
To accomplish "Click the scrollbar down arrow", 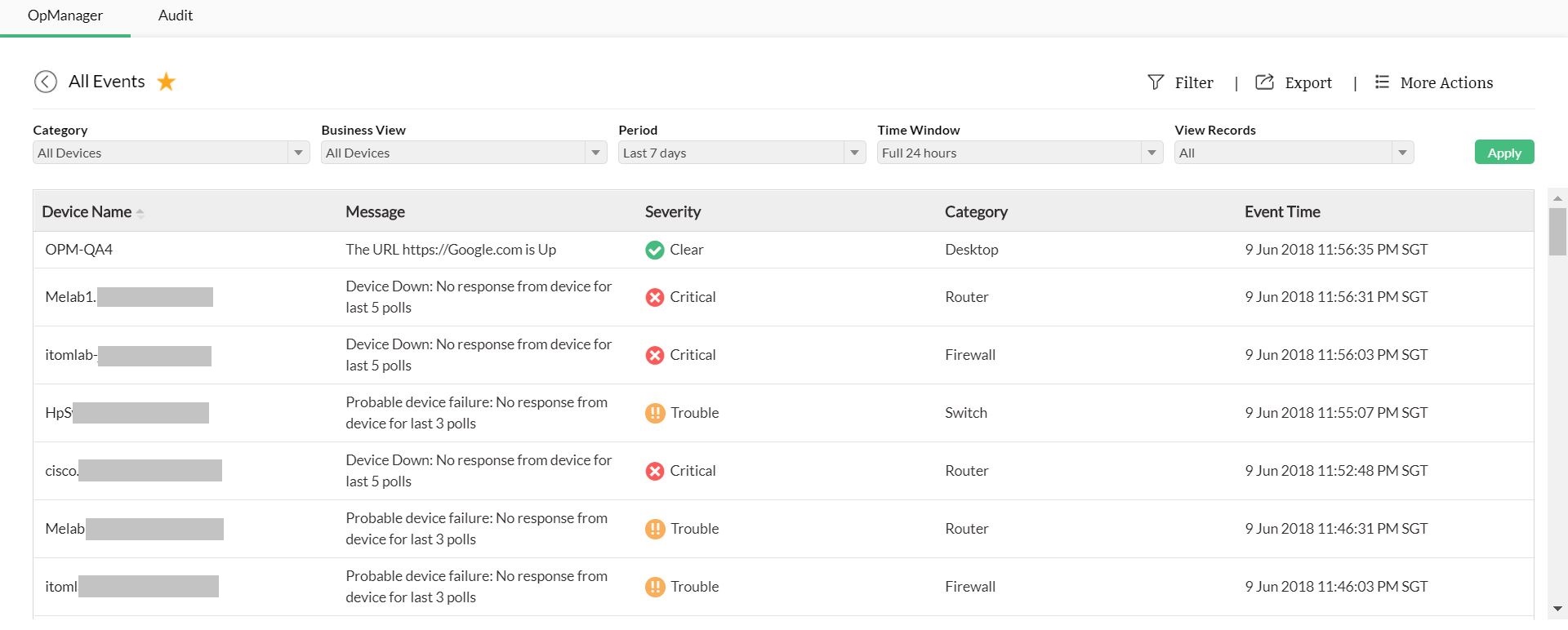I will 1557,609.
